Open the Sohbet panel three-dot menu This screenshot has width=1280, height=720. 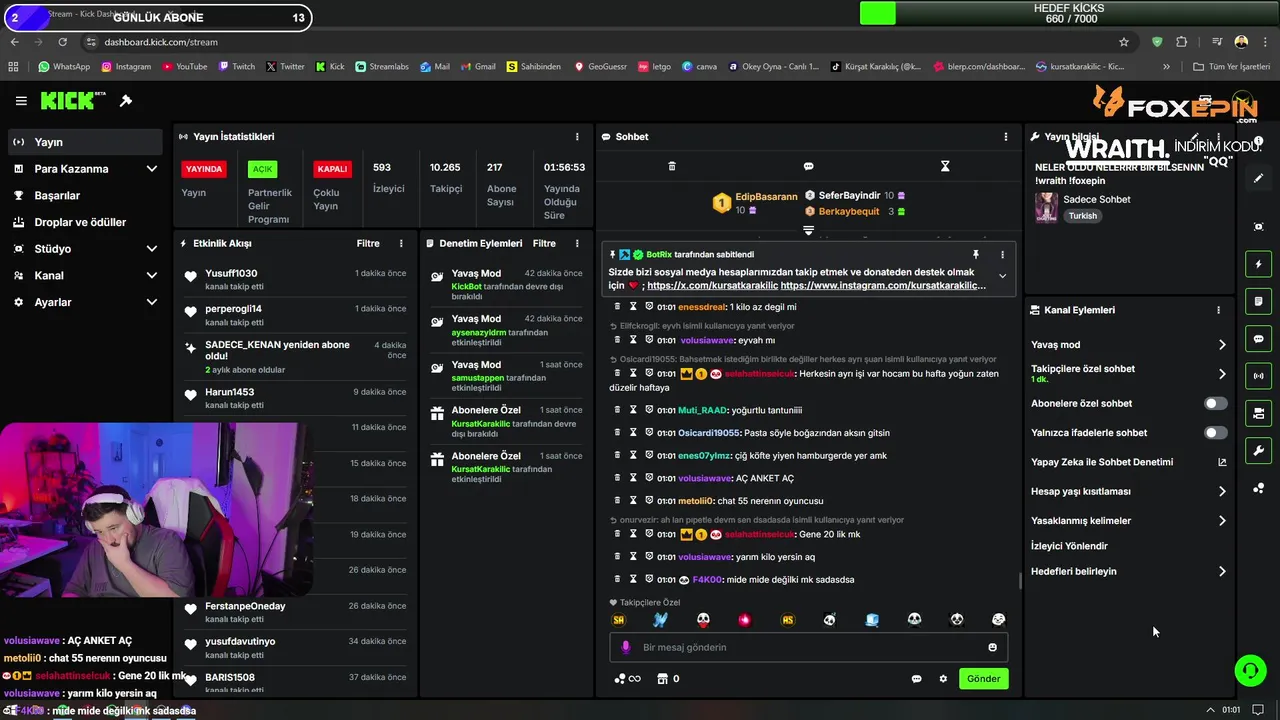tap(1006, 137)
